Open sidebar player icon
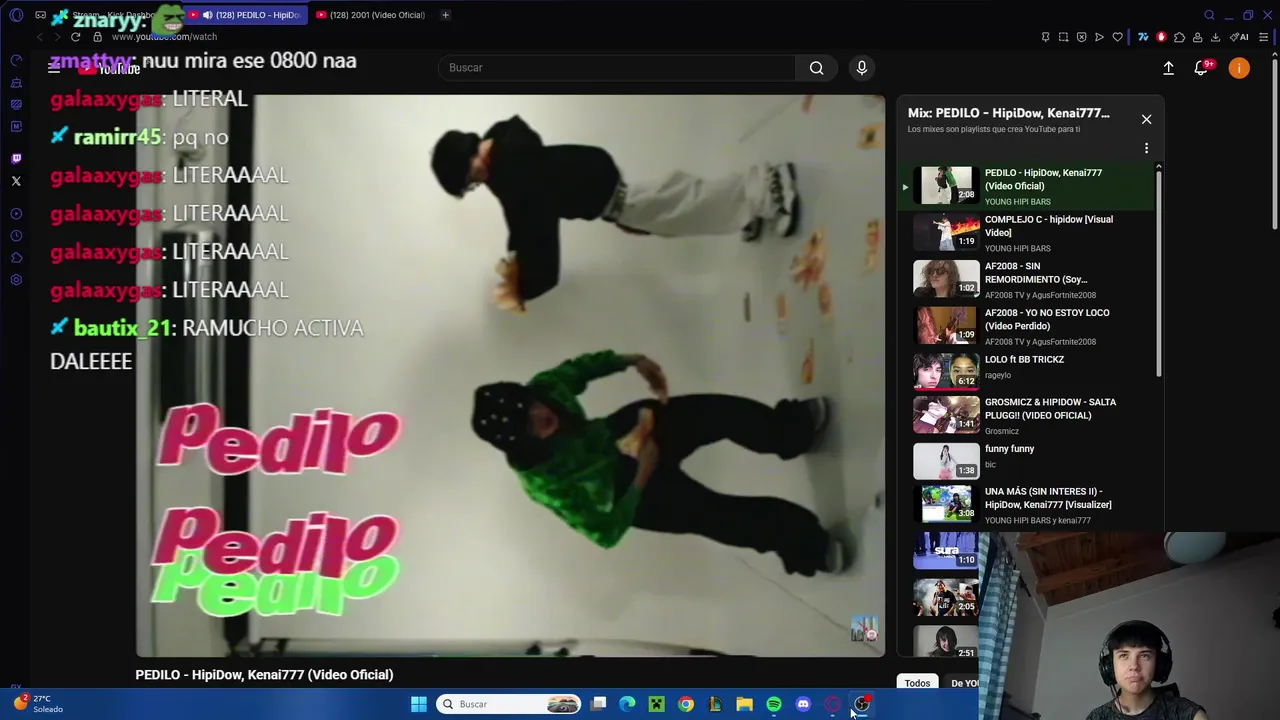The width and height of the screenshot is (1280, 720). coord(16,214)
